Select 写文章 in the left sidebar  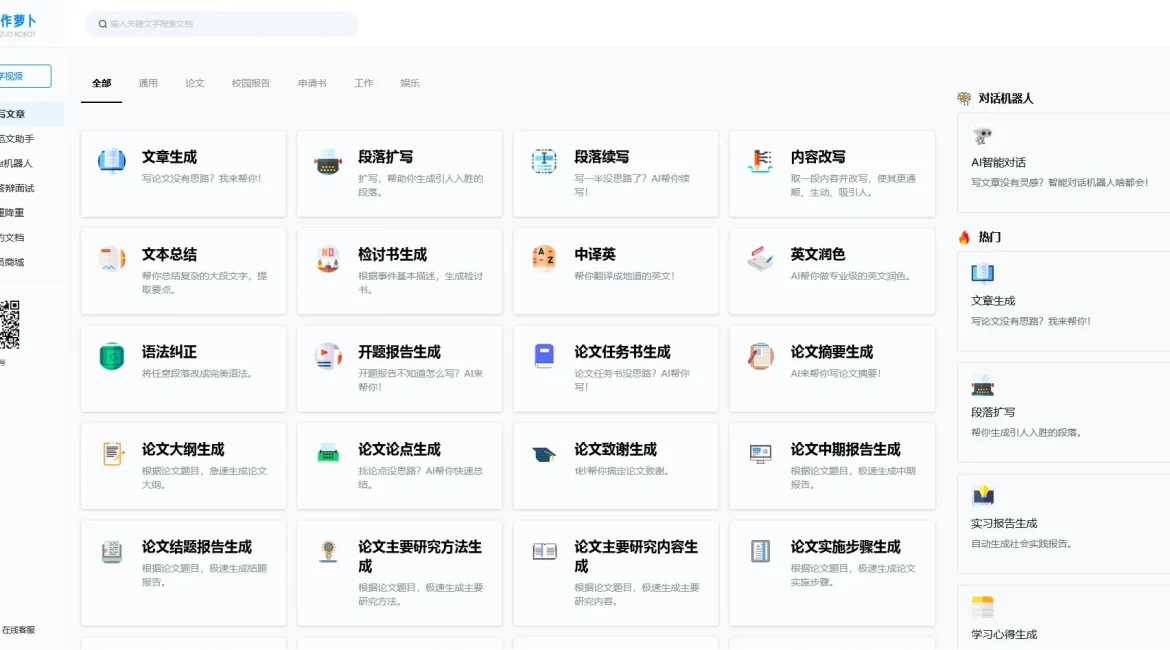pyautogui.click(x=31, y=113)
